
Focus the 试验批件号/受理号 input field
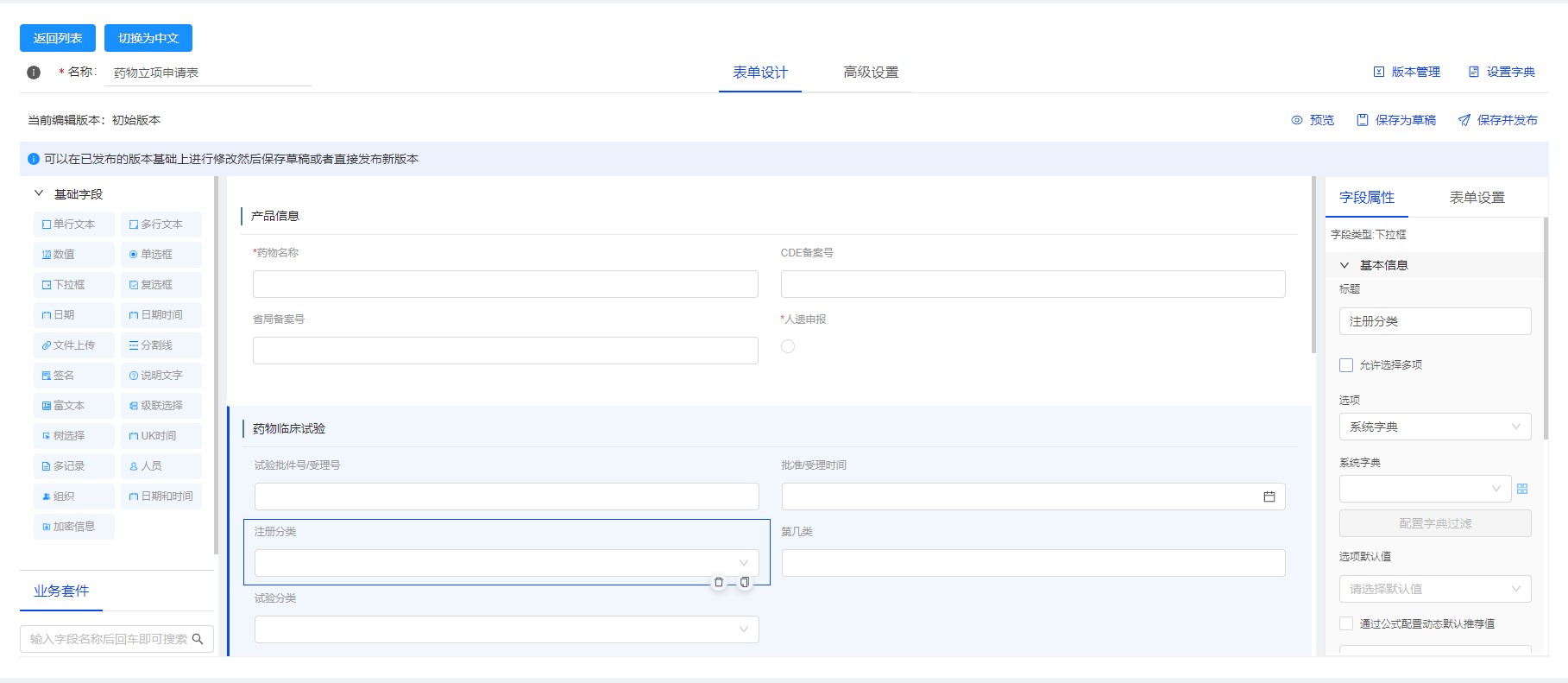click(x=507, y=496)
